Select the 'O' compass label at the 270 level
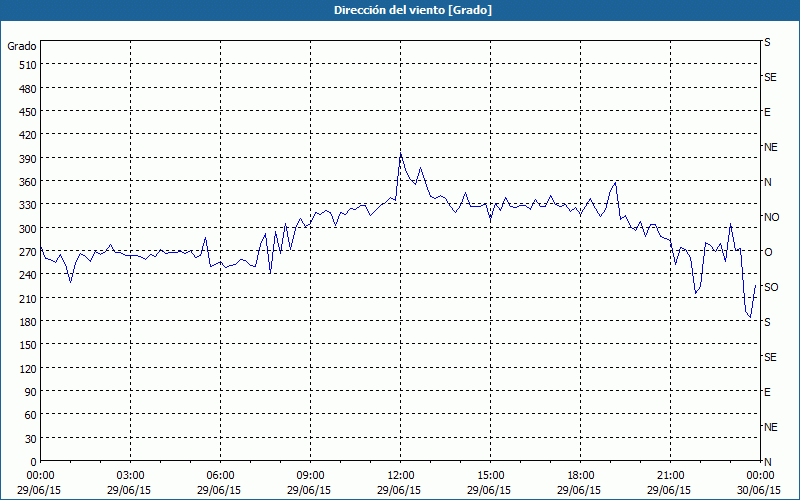Viewport: 800px width, 500px height. [x=768, y=252]
